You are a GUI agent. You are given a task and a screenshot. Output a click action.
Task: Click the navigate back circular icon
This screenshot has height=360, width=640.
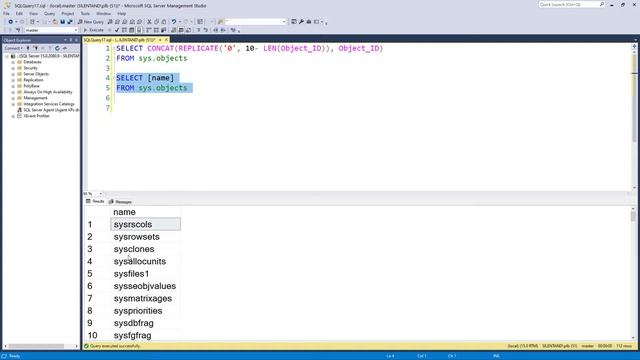(x=10, y=22)
